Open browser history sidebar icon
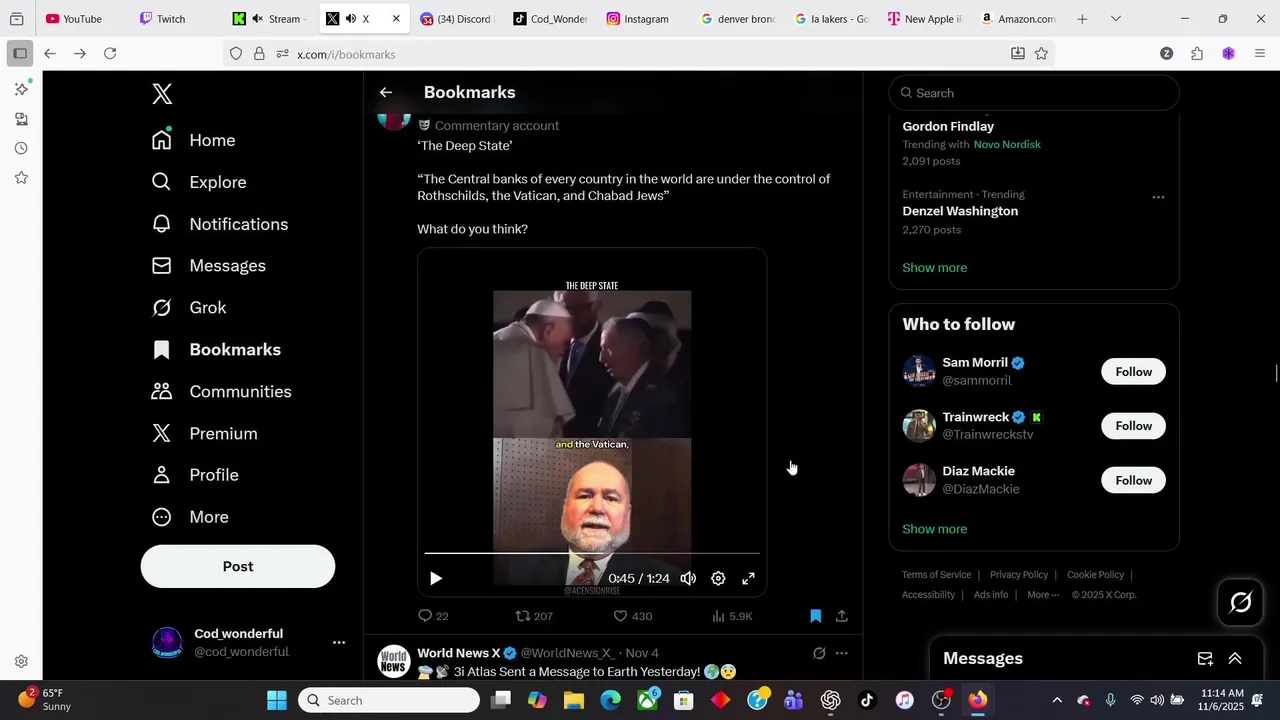 pos(21,148)
